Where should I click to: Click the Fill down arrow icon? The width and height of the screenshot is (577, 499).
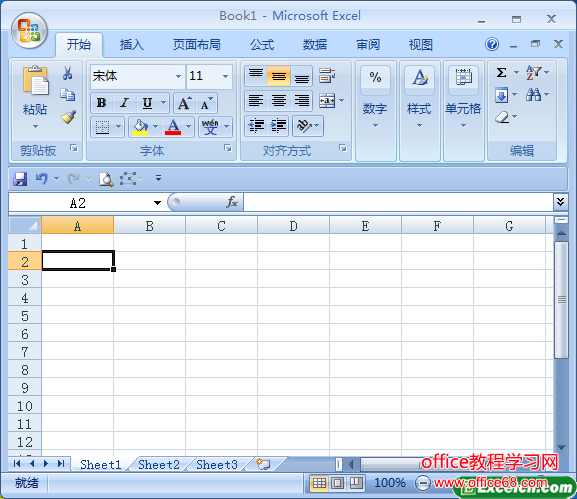(x=502, y=95)
